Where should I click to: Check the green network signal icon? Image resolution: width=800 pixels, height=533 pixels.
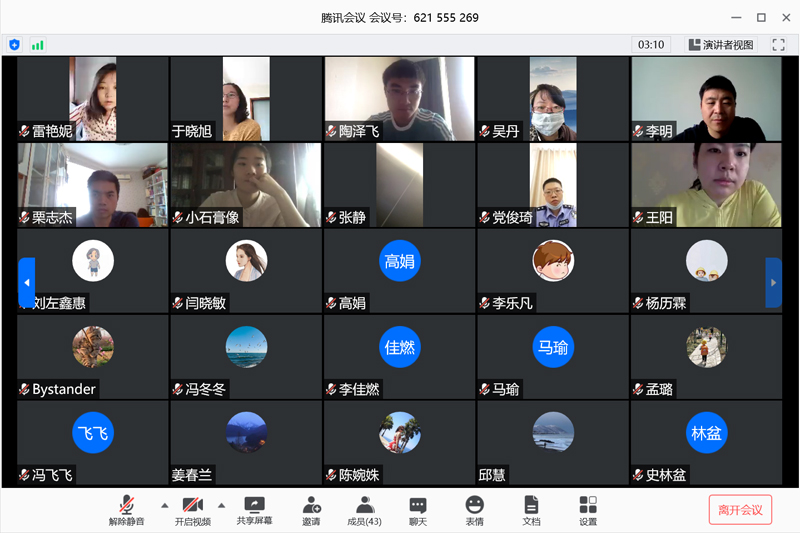tap(38, 45)
